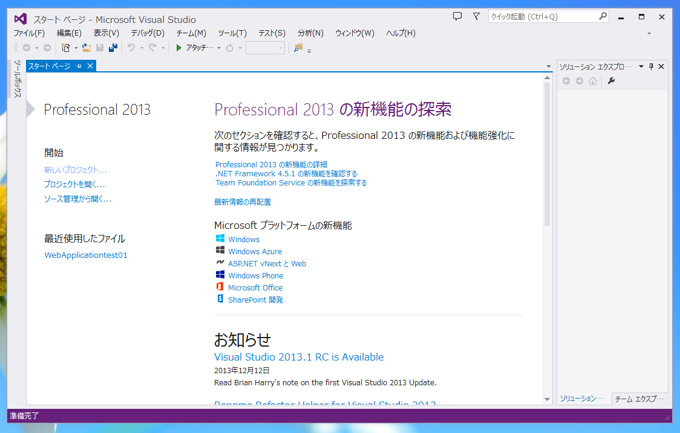680x433 pixels.
Task: Open recent file WebApplicationtest01
Action: (x=86, y=255)
